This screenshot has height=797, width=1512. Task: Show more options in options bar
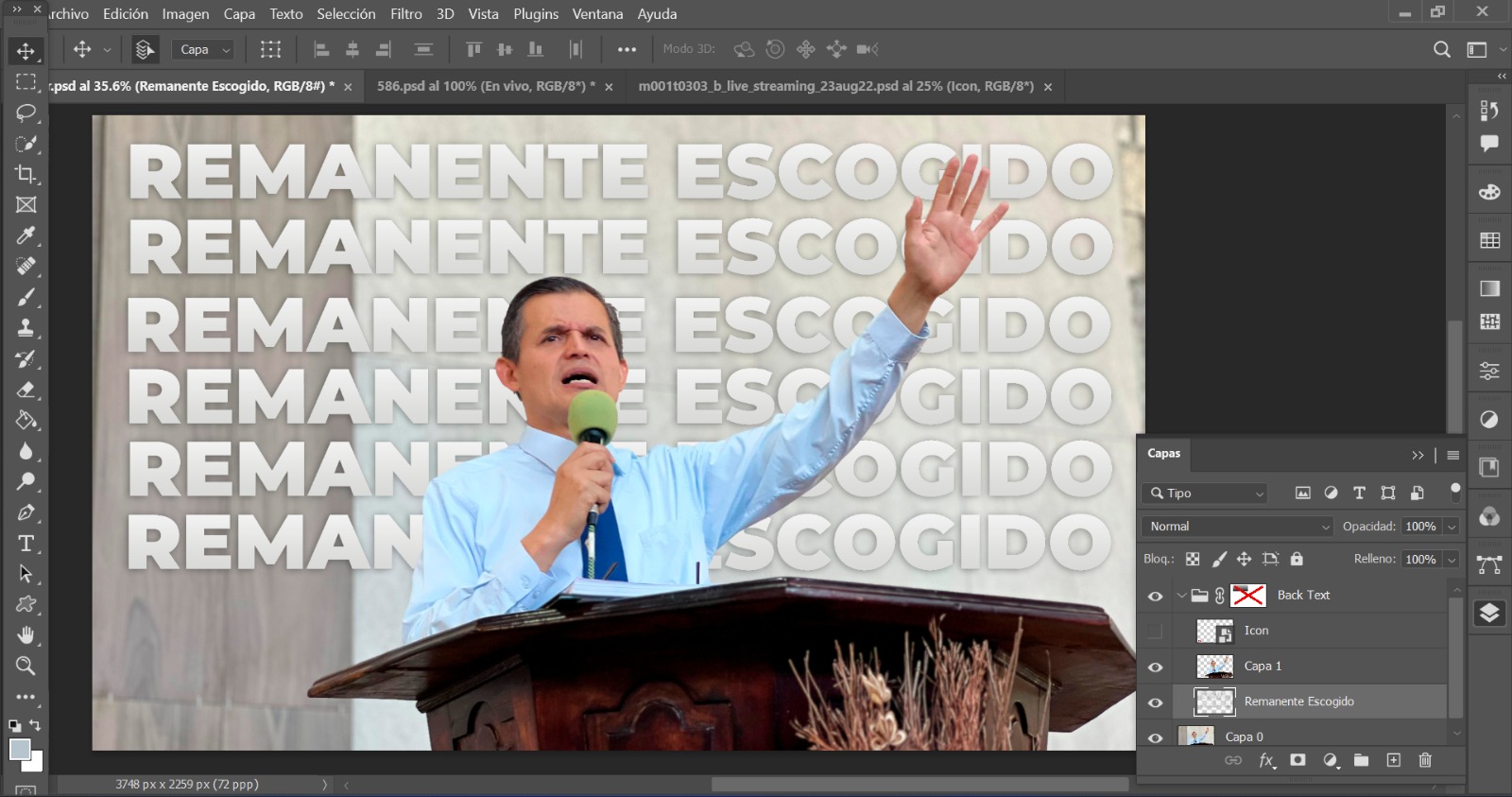(627, 49)
